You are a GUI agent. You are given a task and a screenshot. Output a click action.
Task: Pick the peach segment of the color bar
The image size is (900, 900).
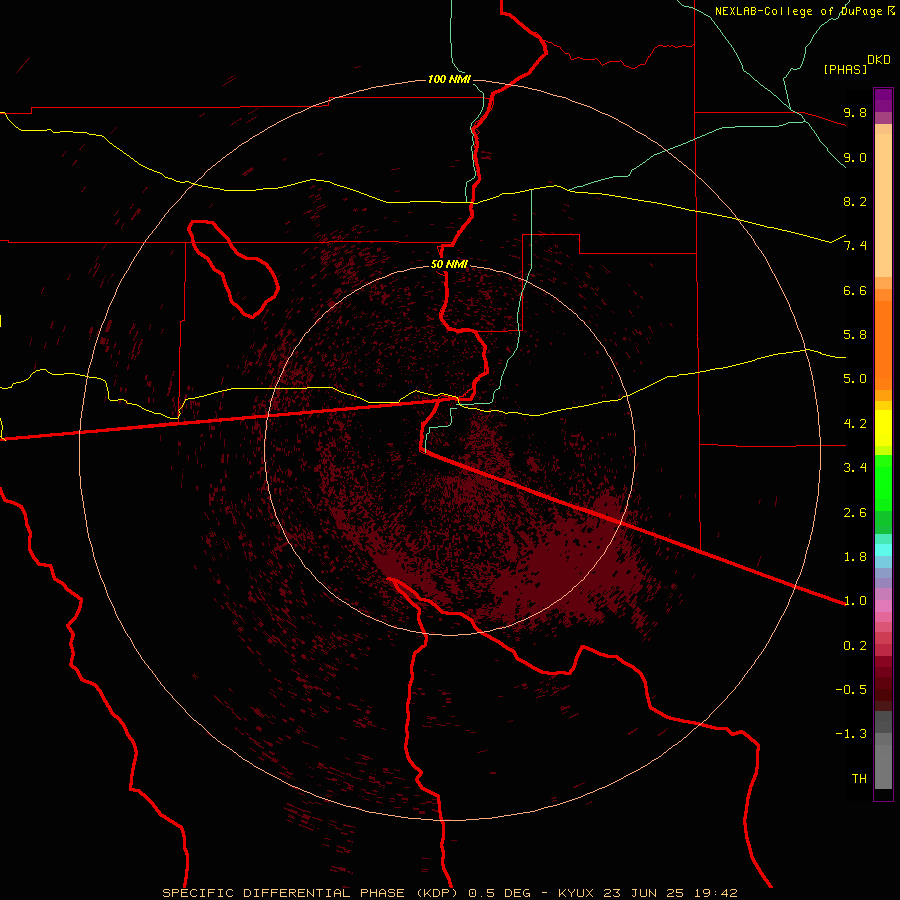click(883, 205)
